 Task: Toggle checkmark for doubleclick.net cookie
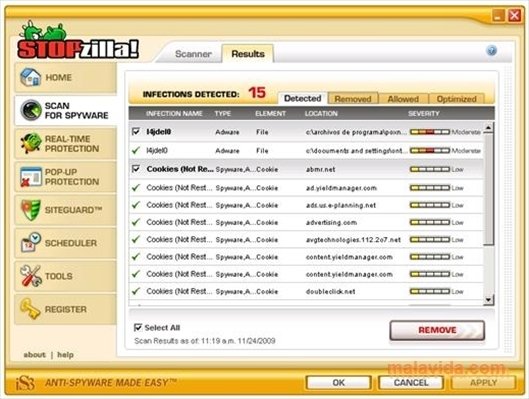tap(136, 291)
